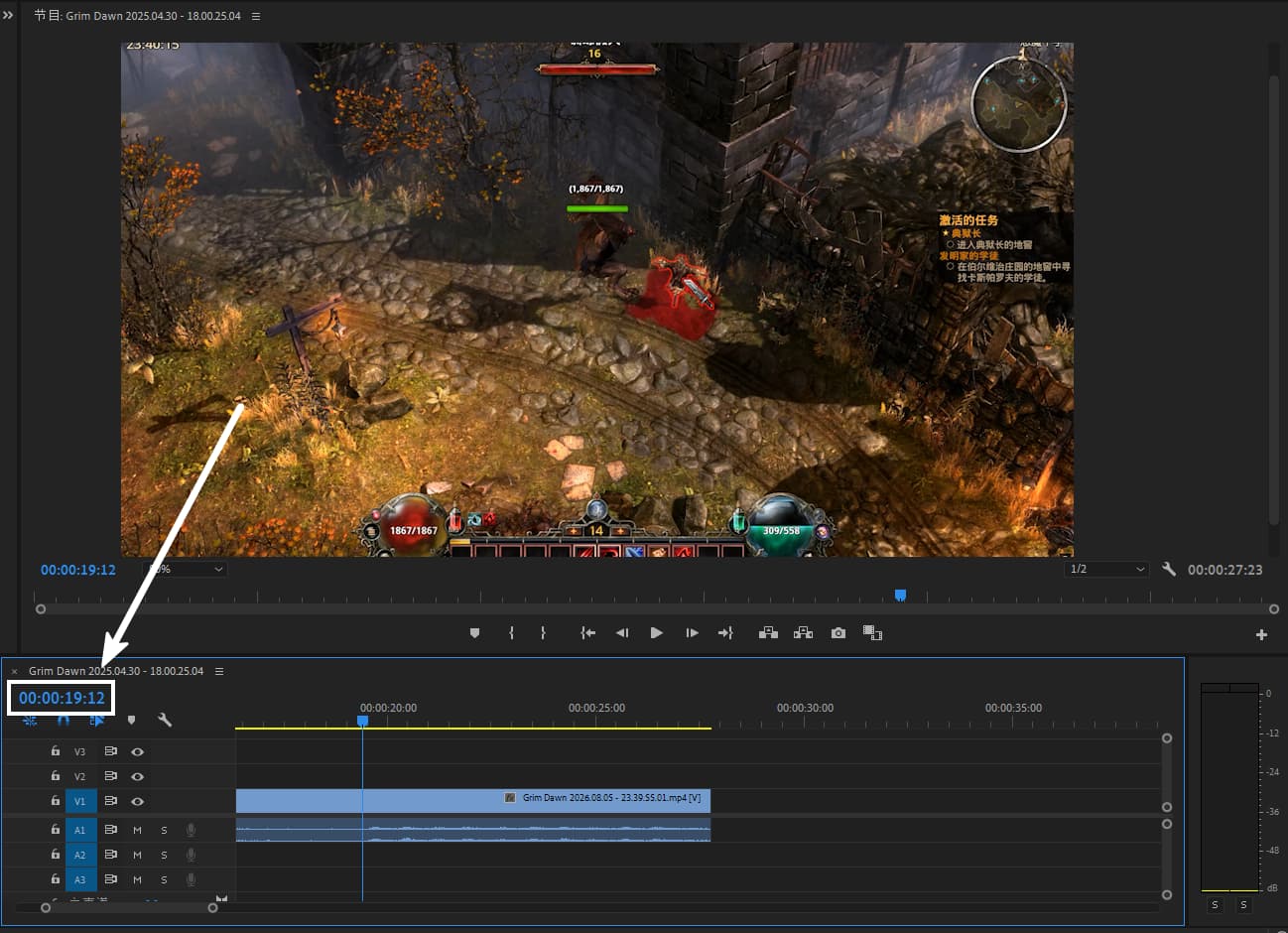1288x933 pixels.
Task: Play the sequence in Program monitor
Action: click(x=656, y=633)
